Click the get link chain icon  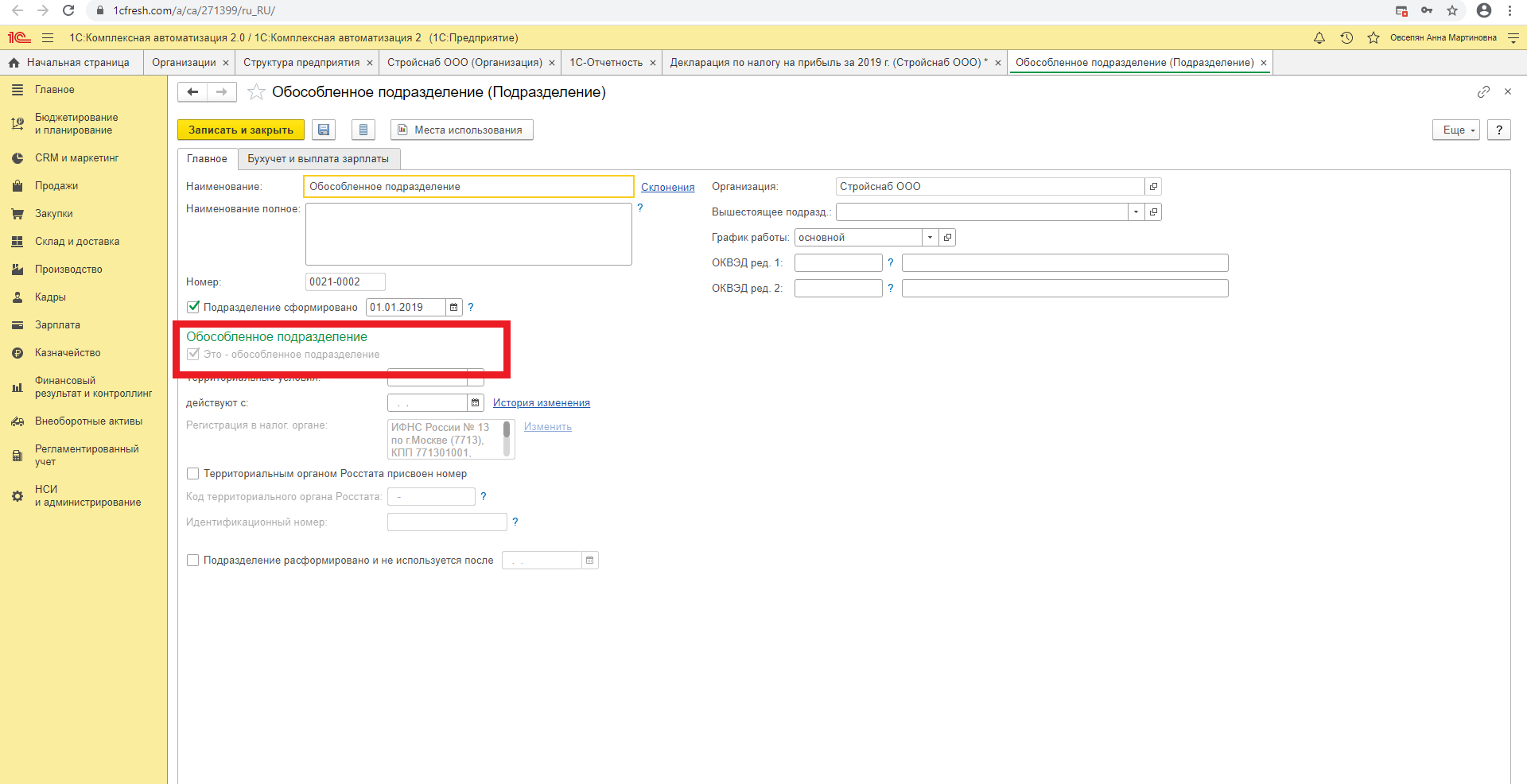1483,92
